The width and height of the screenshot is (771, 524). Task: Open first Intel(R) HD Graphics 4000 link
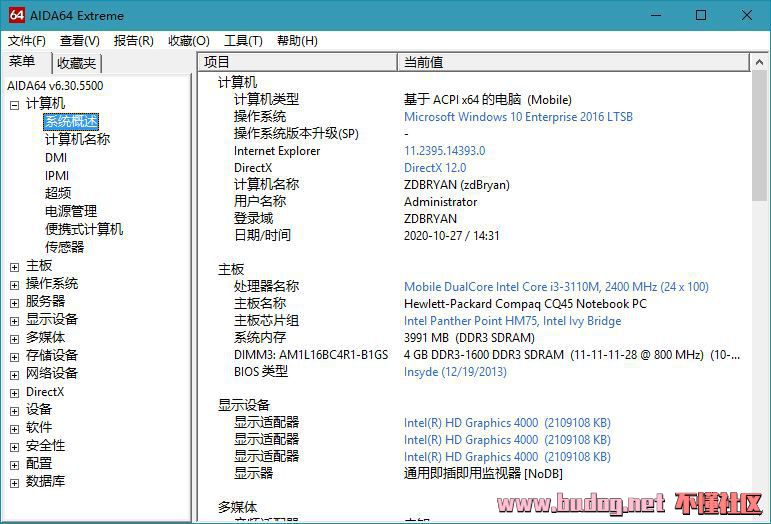click(x=507, y=423)
